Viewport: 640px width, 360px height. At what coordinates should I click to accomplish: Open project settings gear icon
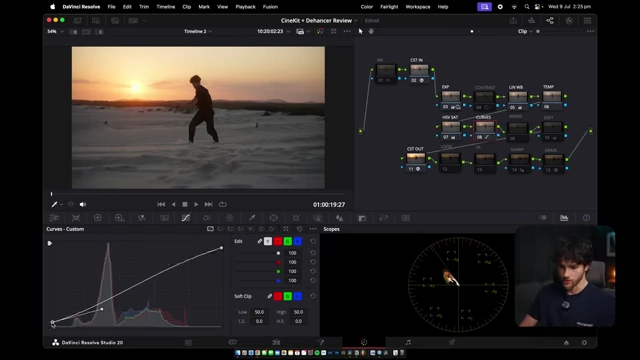click(x=584, y=343)
